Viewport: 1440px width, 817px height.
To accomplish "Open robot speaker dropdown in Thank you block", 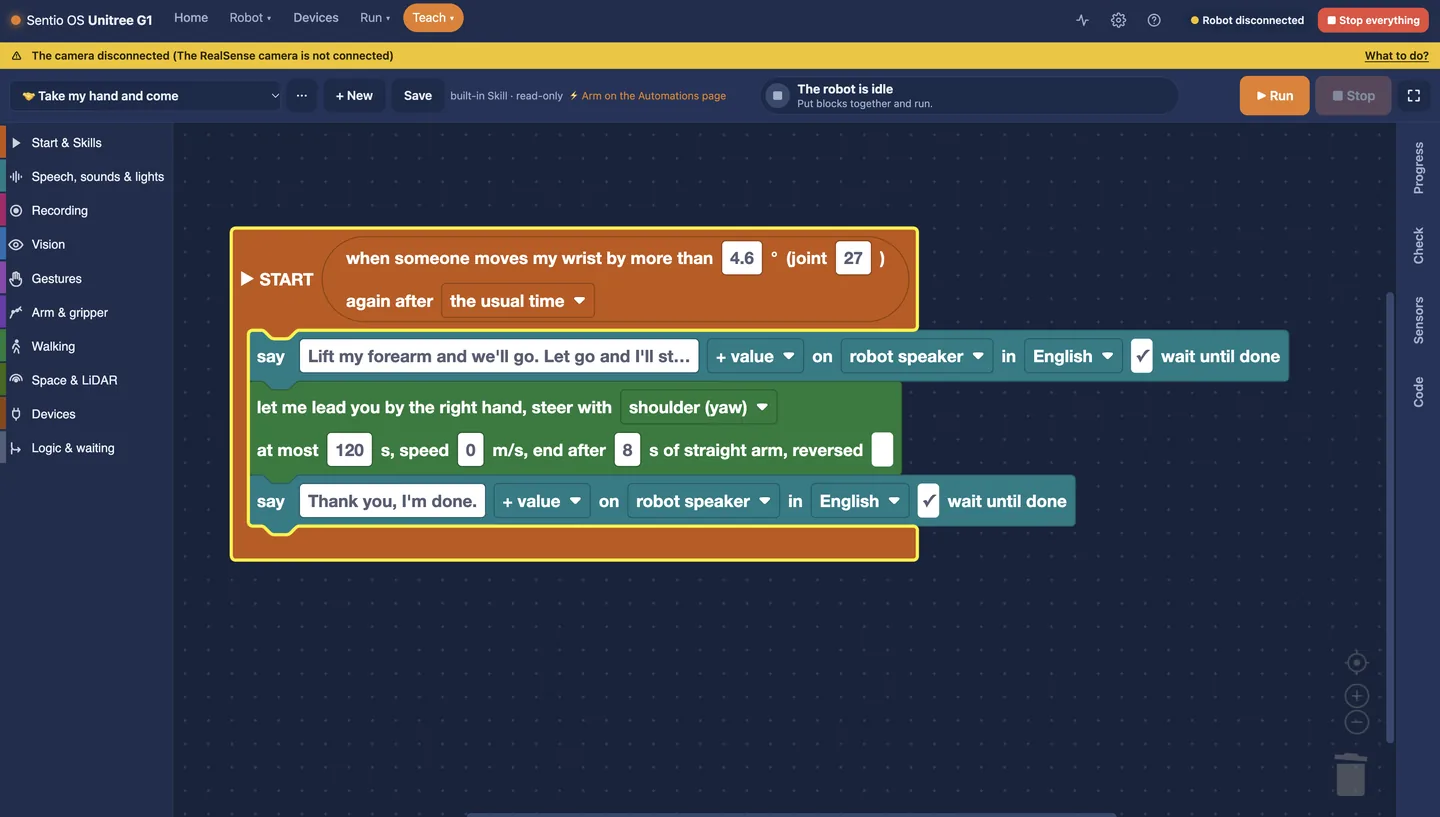I will click(x=704, y=501).
